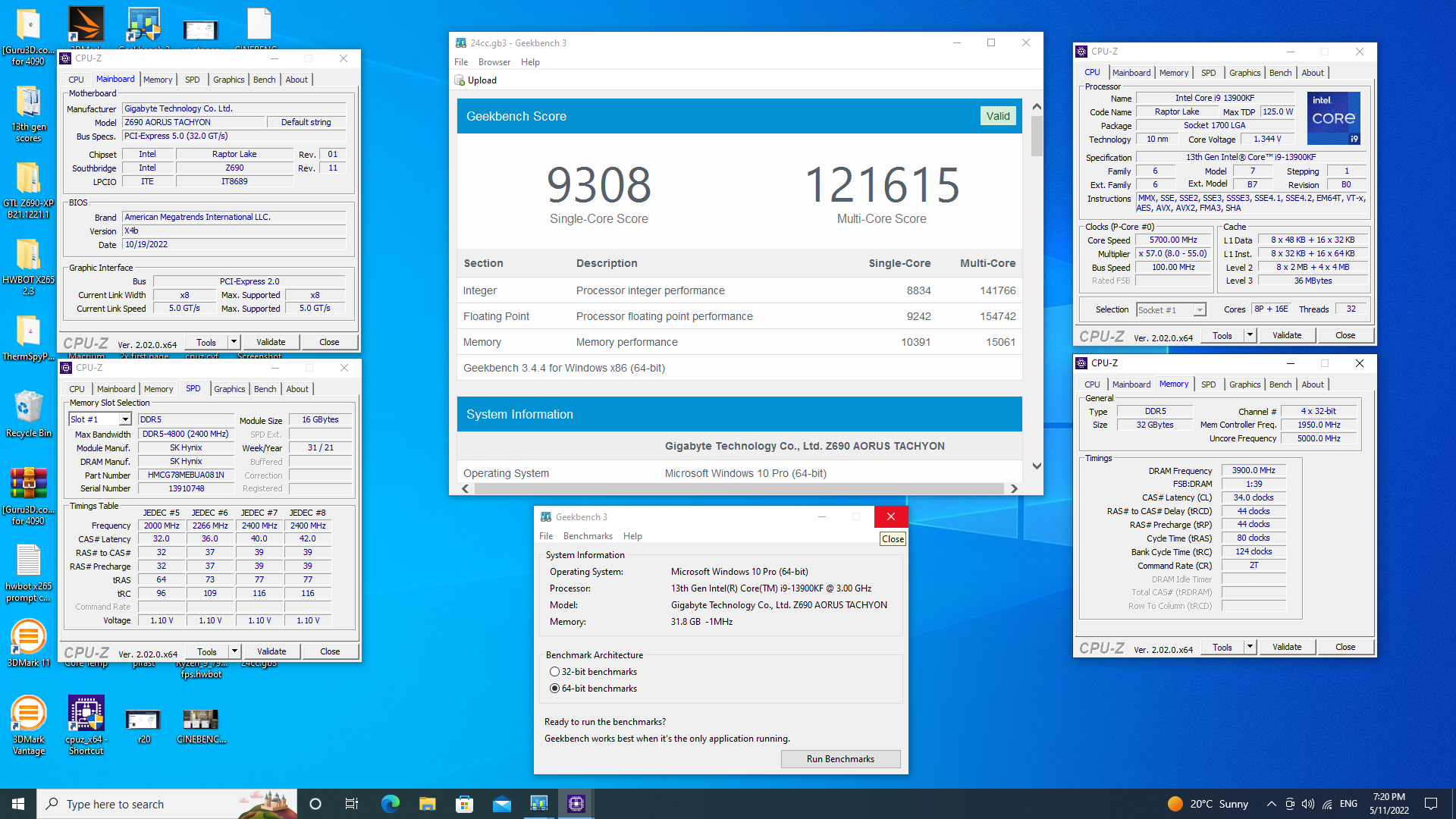The width and height of the screenshot is (1456, 819).
Task: Select 32-bit benchmarks radio option
Action: (x=554, y=672)
